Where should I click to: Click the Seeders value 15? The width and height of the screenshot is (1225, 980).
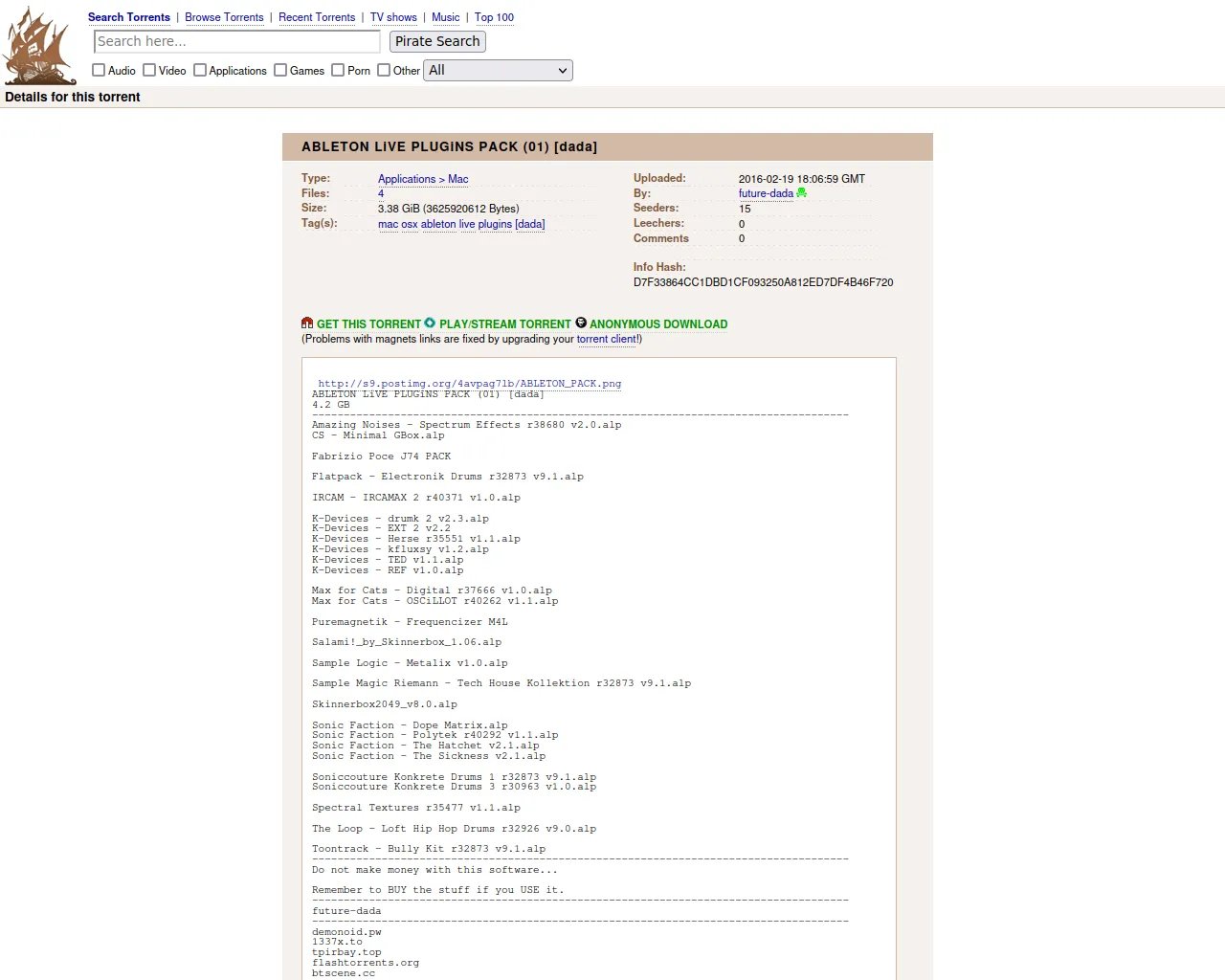745,209
